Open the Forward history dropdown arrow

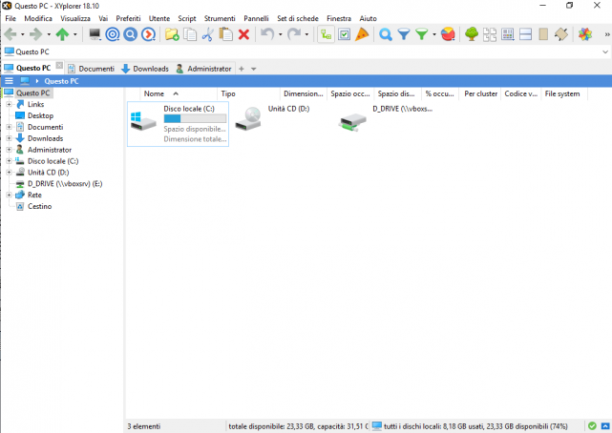(49, 35)
